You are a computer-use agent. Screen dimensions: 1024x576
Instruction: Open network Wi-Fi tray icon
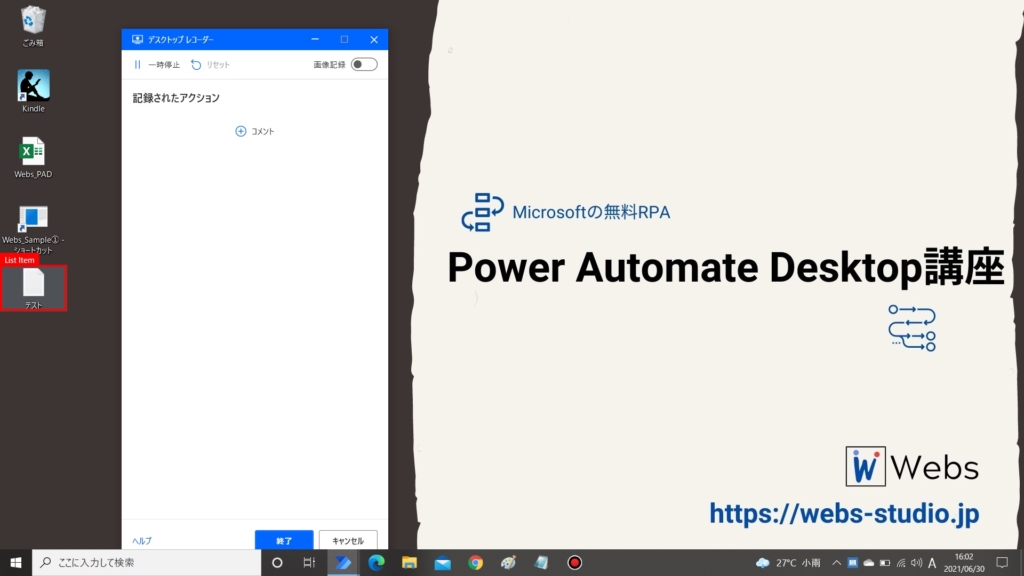901,562
